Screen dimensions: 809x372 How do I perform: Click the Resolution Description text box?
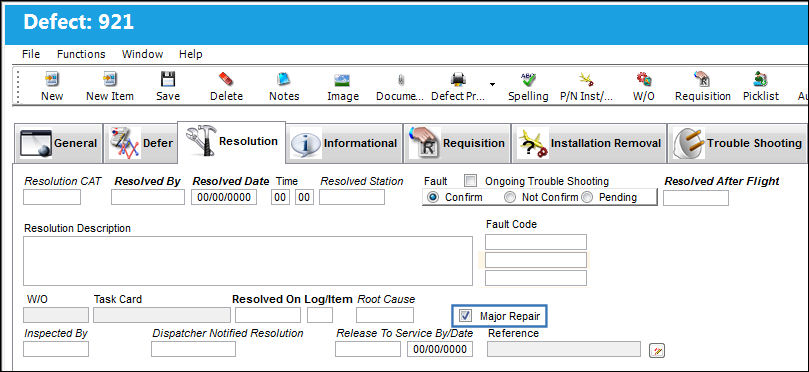point(248,261)
